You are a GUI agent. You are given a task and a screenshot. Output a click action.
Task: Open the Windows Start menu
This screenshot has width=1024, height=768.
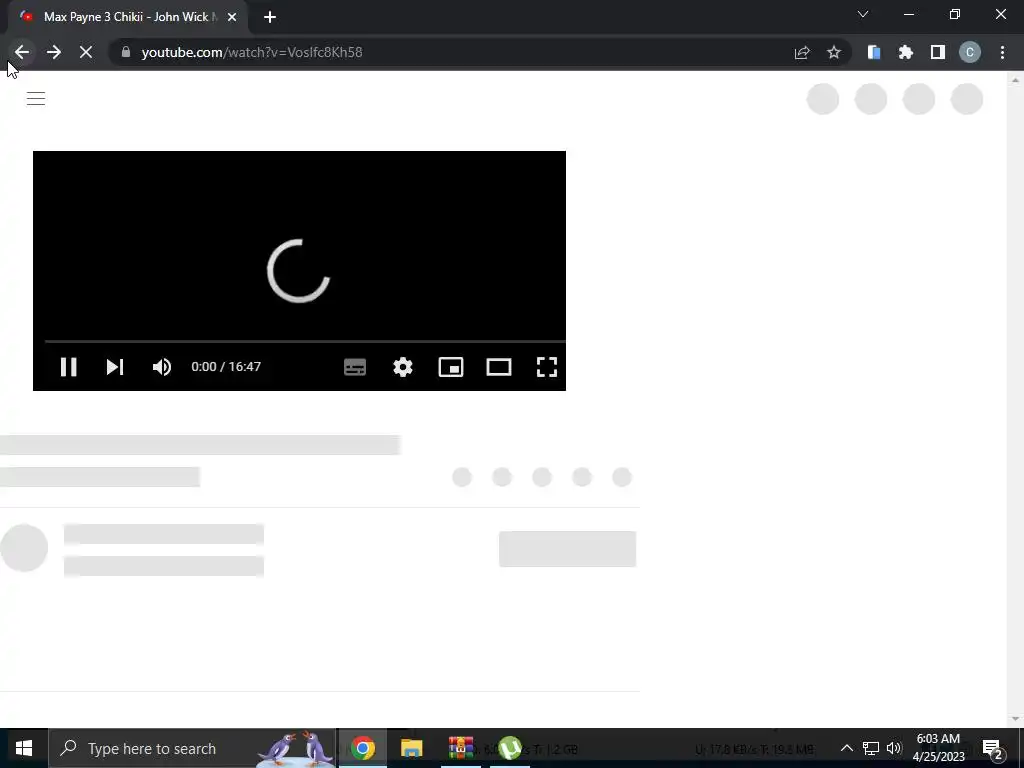coord(24,748)
